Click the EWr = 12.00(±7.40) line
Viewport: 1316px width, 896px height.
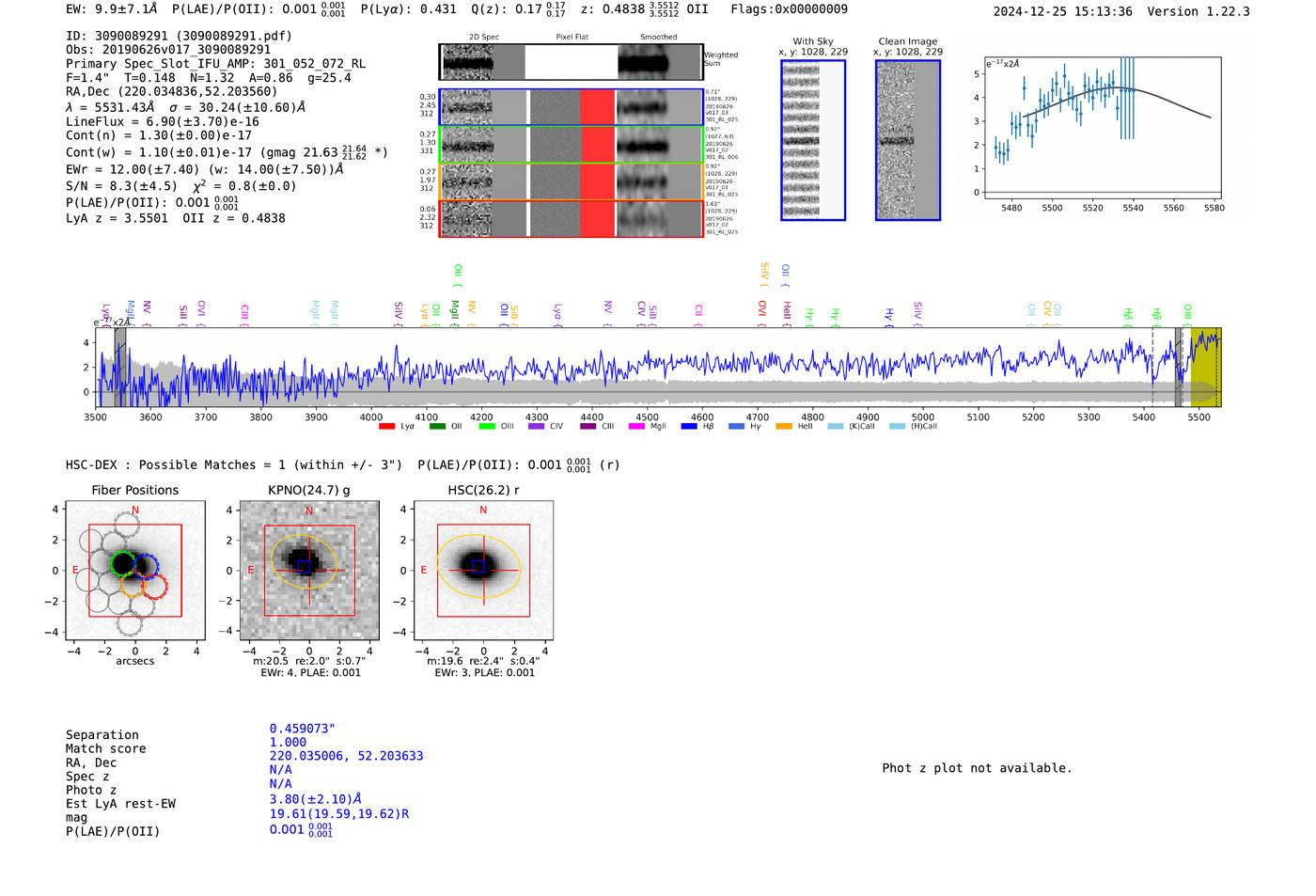(204, 169)
